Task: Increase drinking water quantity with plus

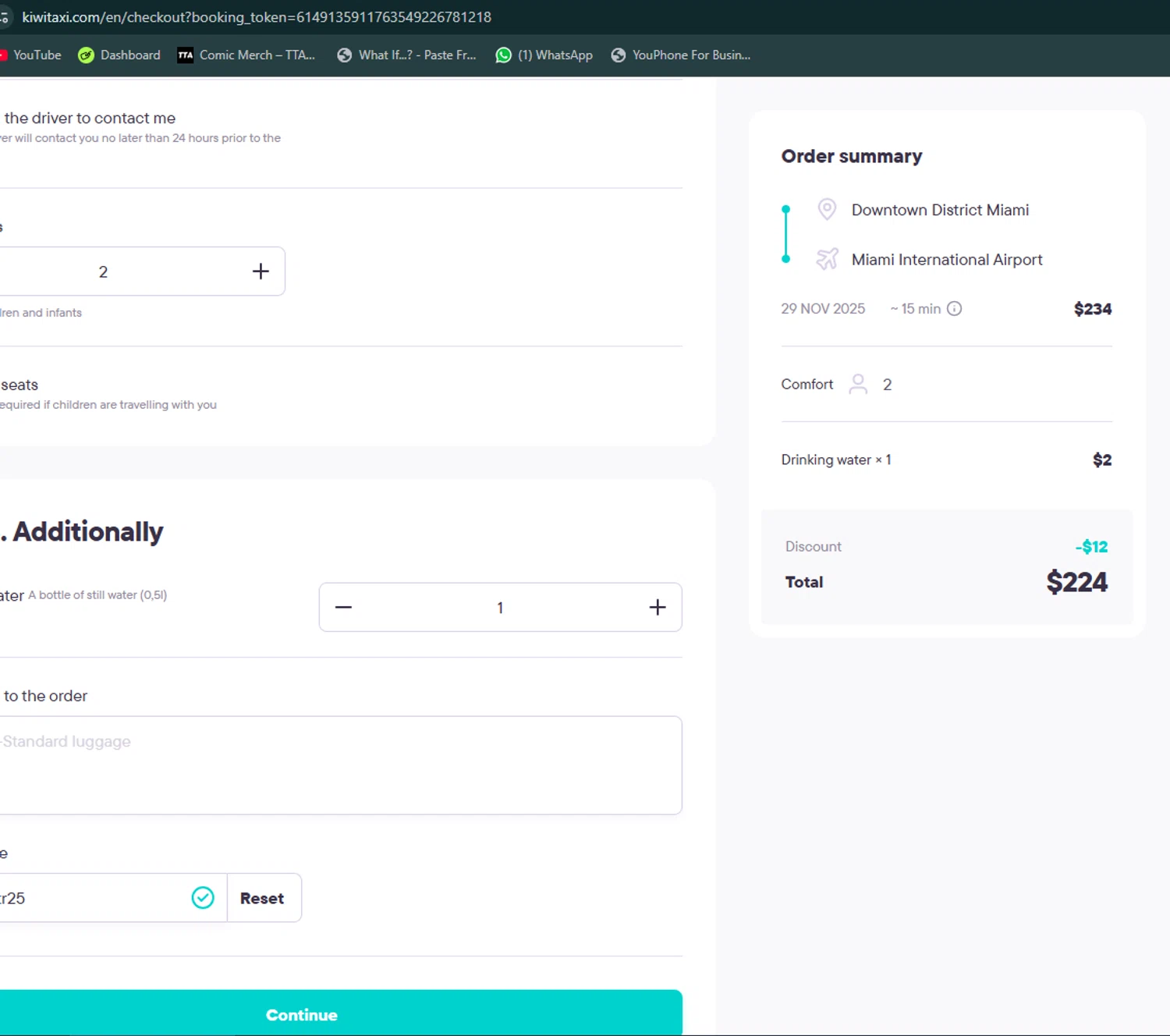Action: [x=658, y=607]
